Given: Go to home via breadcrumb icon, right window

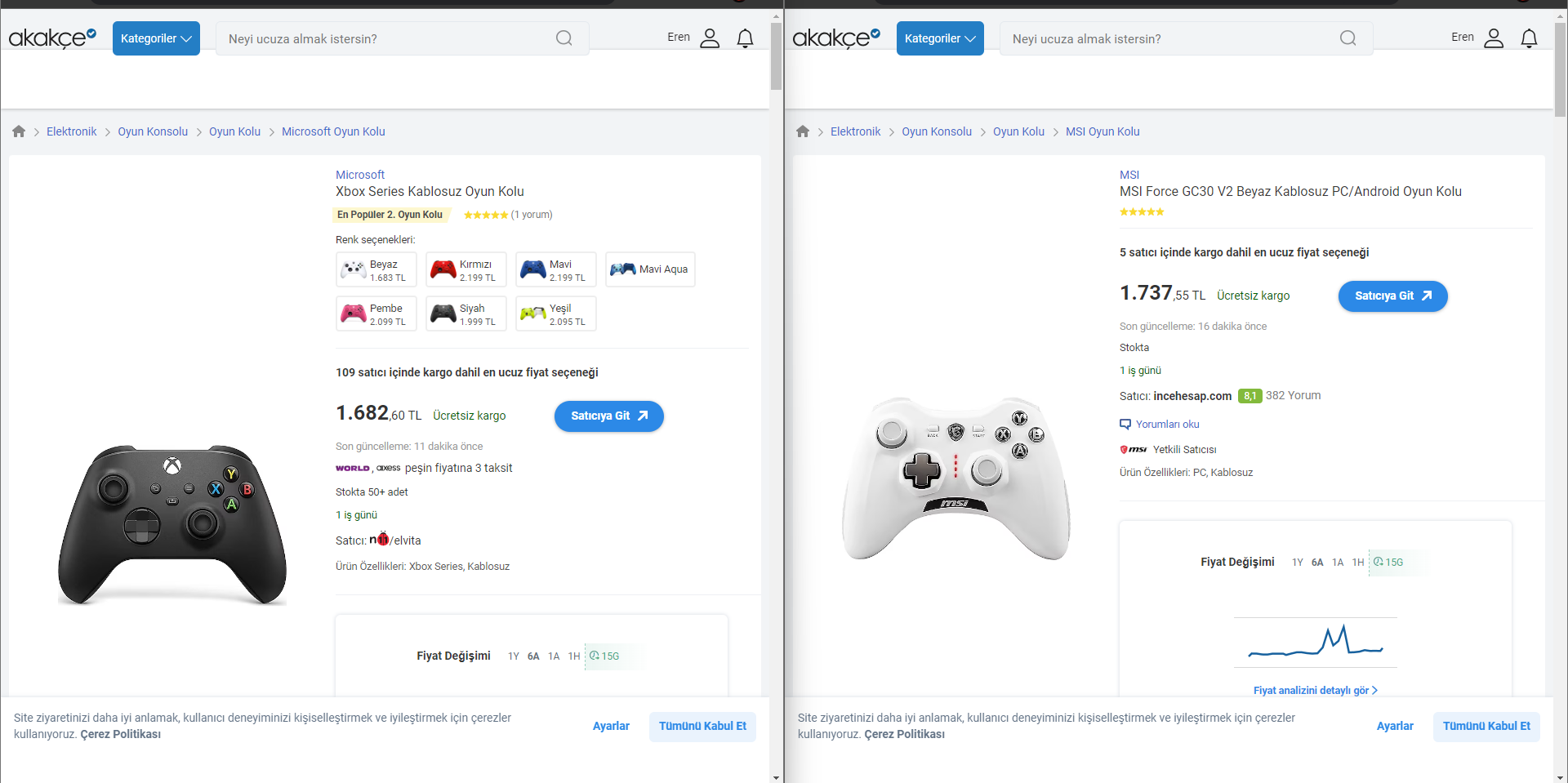Looking at the screenshot, I should (x=803, y=131).
